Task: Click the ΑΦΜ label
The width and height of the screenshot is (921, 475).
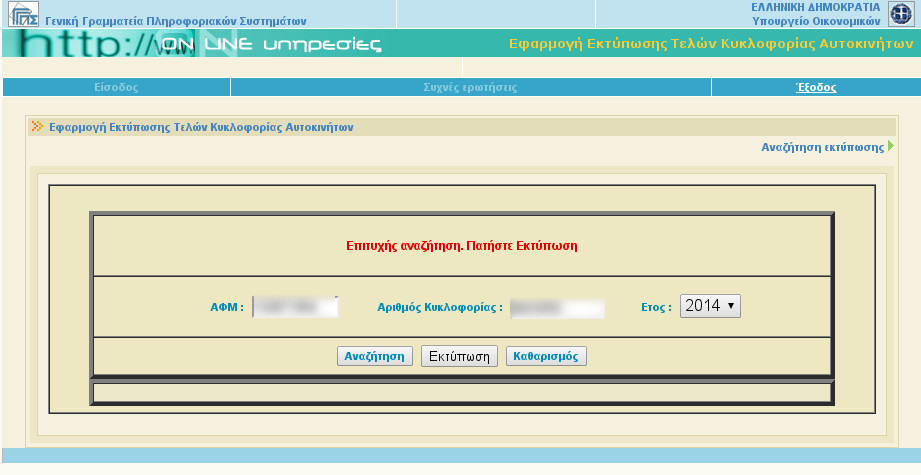Action: (x=227, y=306)
